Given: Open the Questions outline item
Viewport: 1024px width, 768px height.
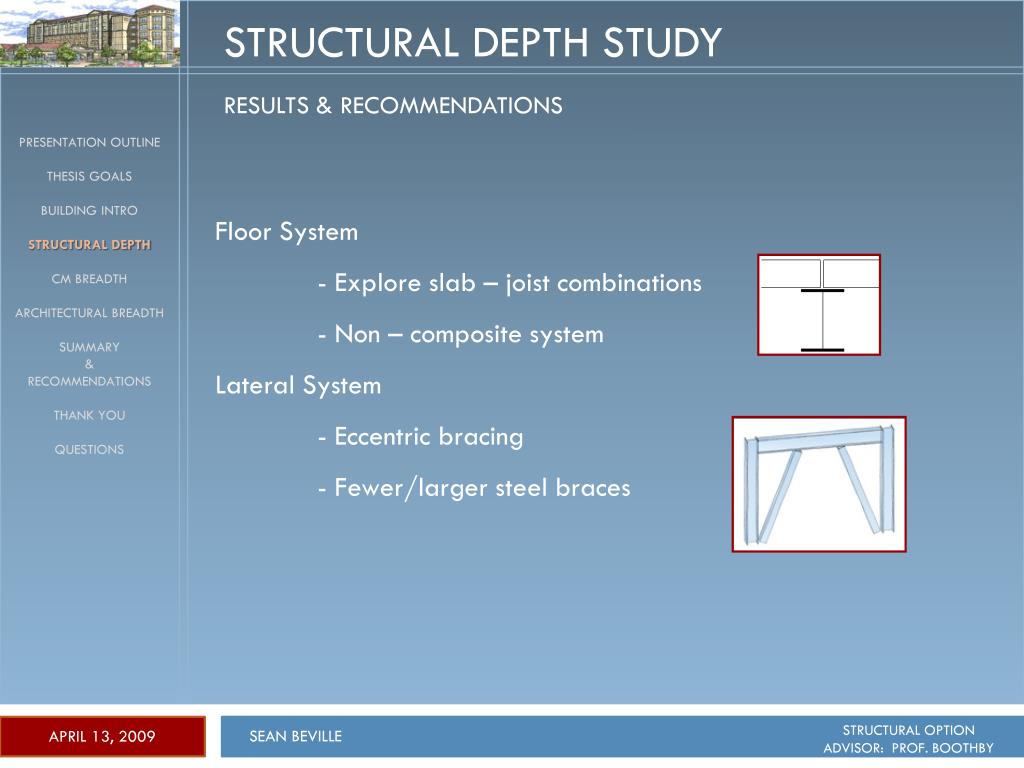Looking at the screenshot, I should tap(89, 449).
